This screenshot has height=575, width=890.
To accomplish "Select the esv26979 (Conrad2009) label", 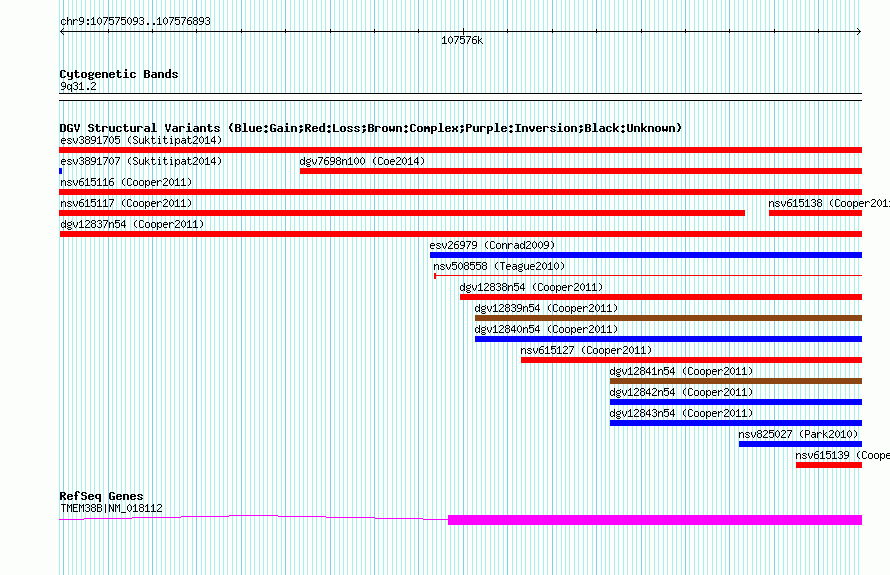I will tap(492, 245).
